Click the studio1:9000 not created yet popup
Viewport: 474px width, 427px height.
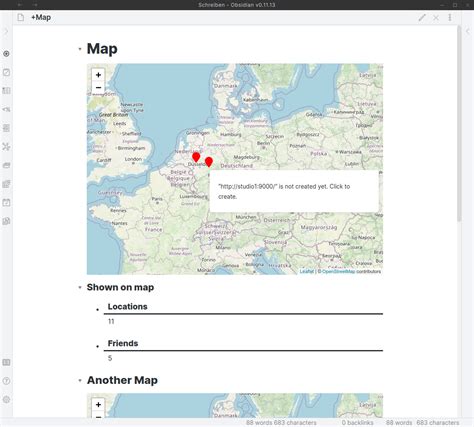[x=294, y=191]
